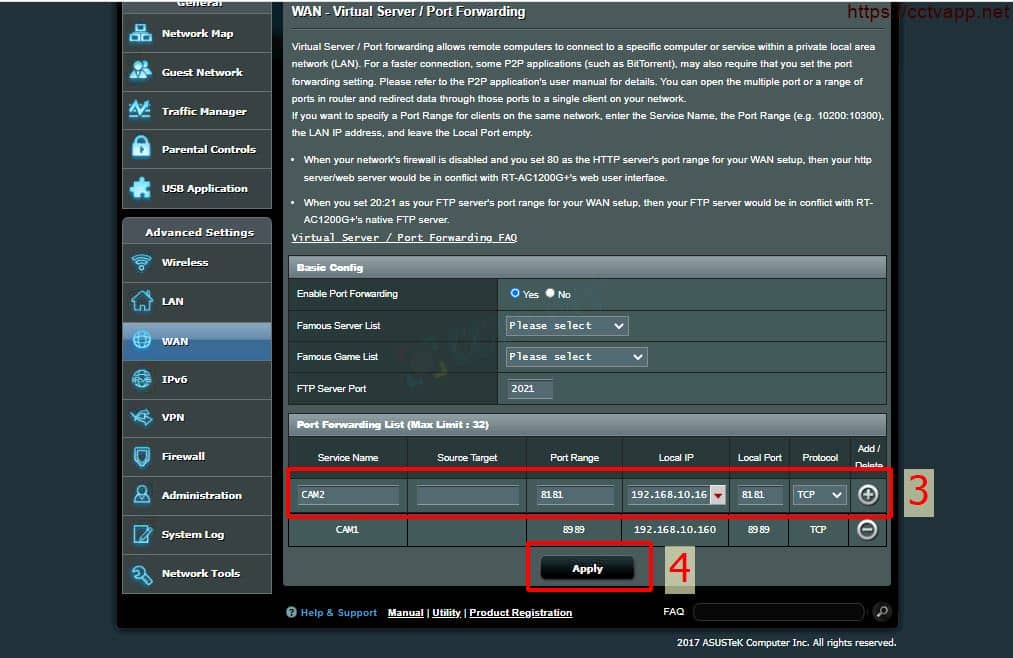The height and width of the screenshot is (658, 1013).
Task: Click the FAQ search magnifier icon
Action: [x=881, y=611]
